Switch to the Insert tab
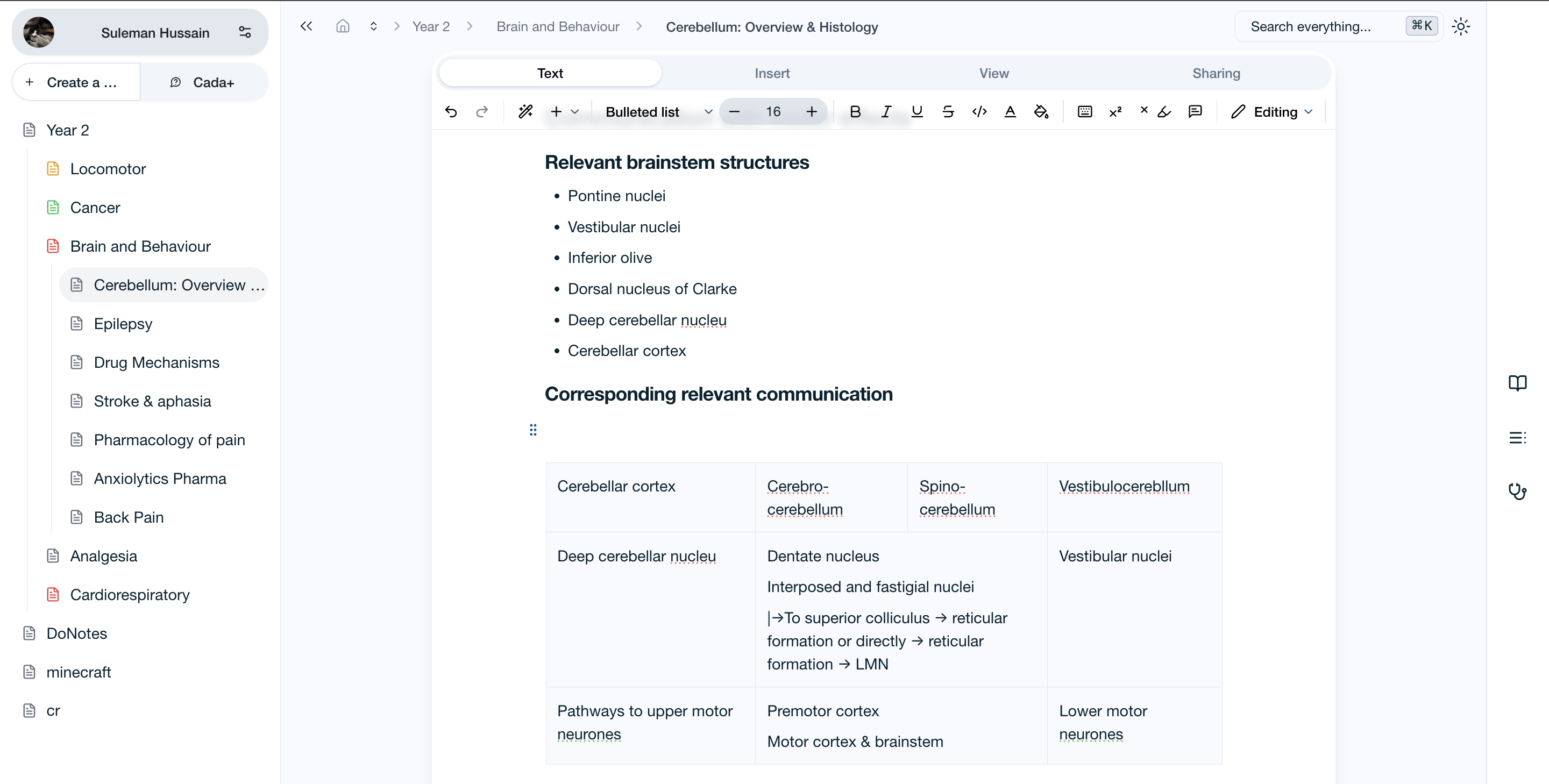This screenshot has height=784, width=1549. tap(771, 73)
